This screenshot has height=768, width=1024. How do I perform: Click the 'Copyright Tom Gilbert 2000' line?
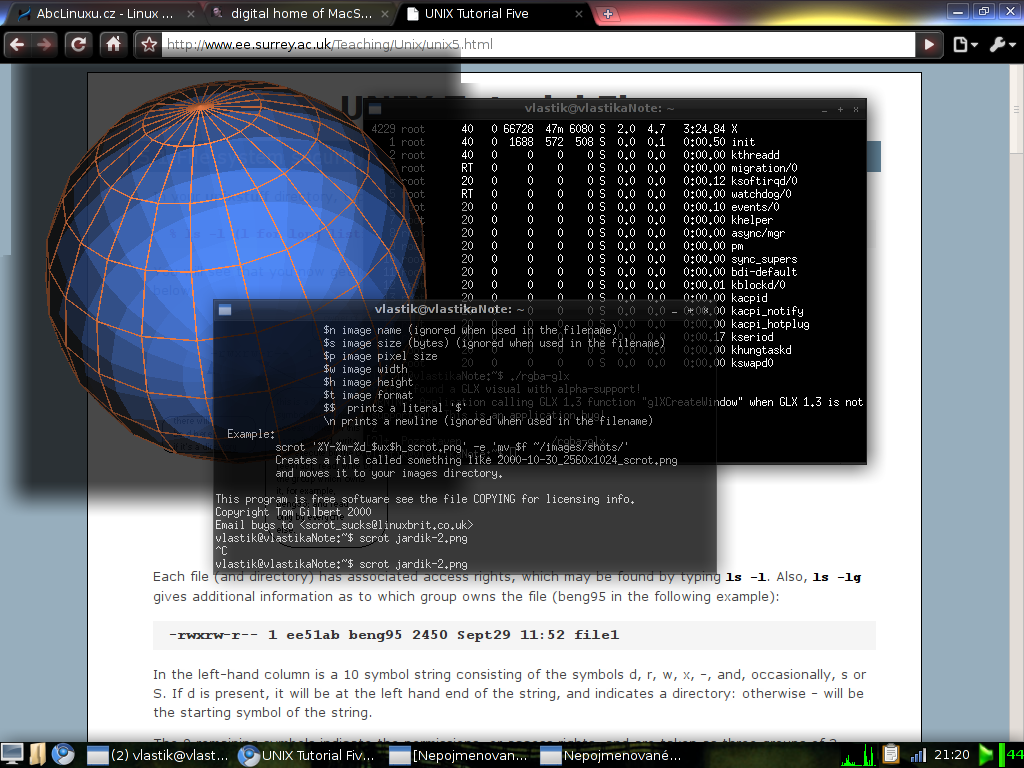pyautogui.click(x=293, y=512)
